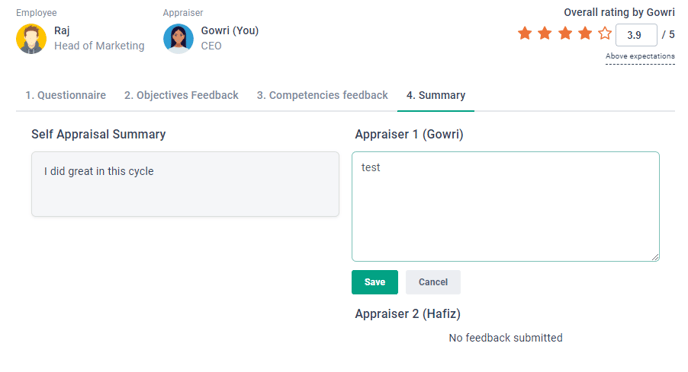Screen dimensions: 688x372
Task: Focus the Appraiser 1 feedback textarea
Action: click(505, 207)
